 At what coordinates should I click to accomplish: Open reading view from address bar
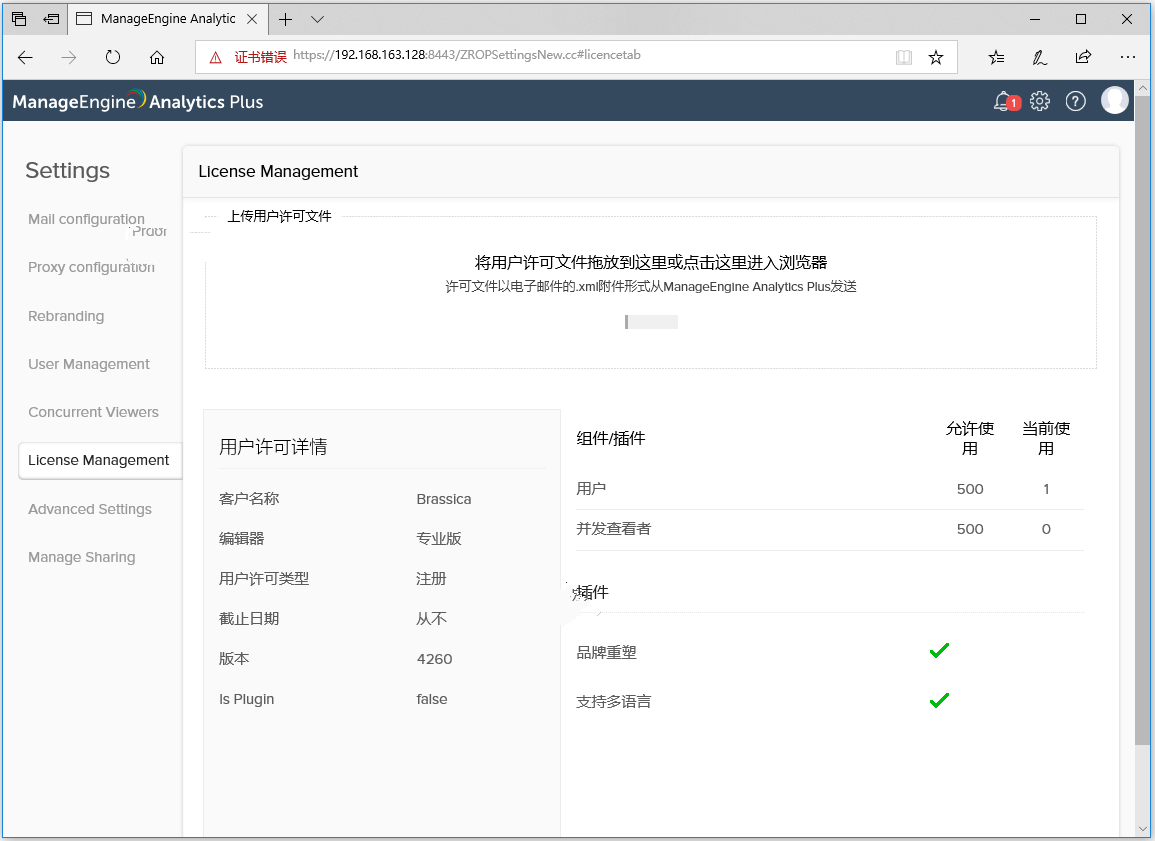pyautogui.click(x=904, y=57)
